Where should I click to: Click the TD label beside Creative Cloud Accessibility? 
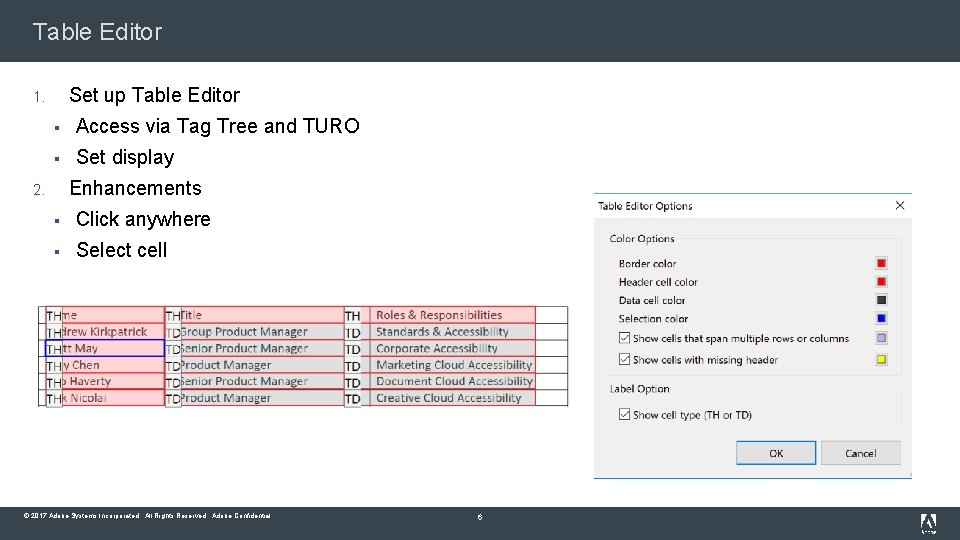(x=352, y=399)
